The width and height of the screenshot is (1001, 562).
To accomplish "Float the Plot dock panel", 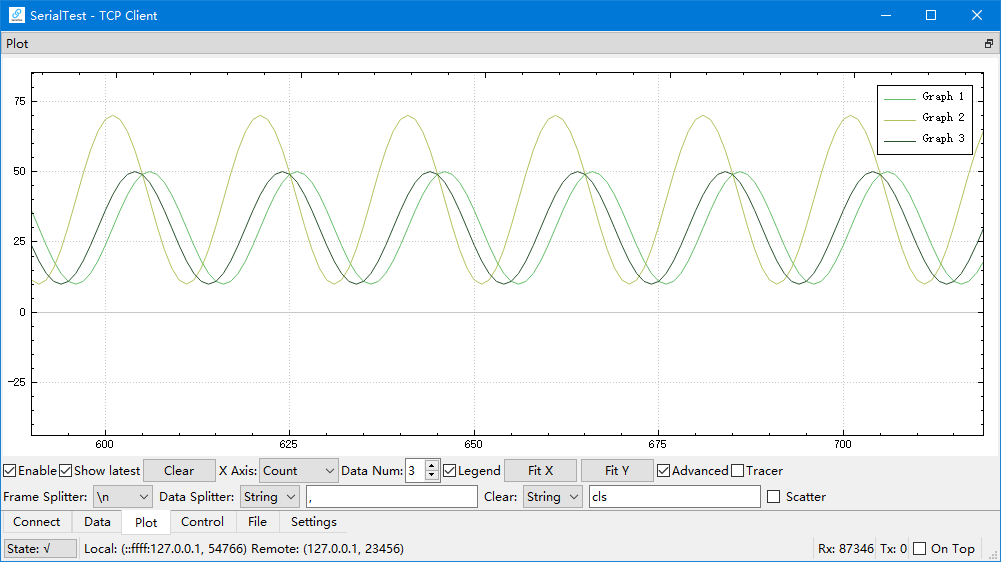I will point(989,44).
